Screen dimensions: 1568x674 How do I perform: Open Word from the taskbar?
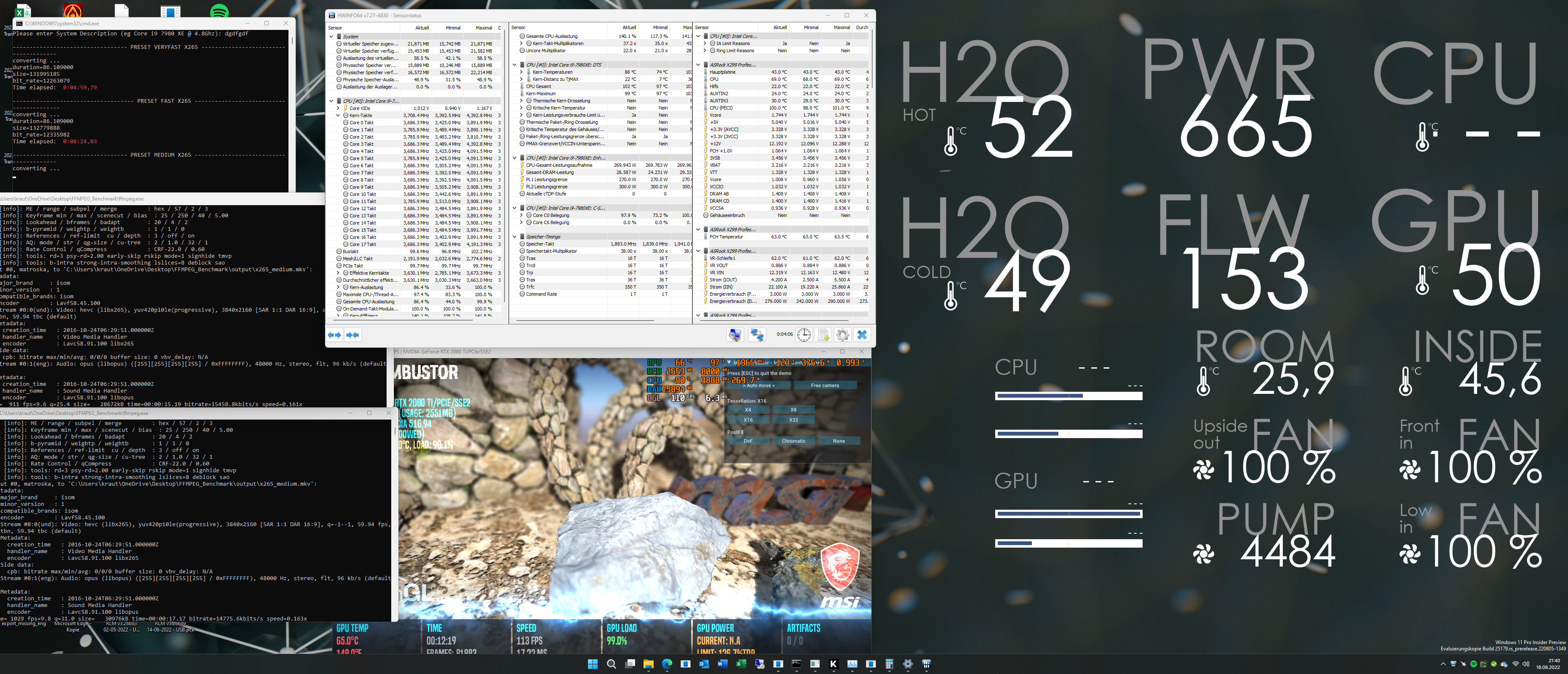pyautogui.click(x=723, y=663)
